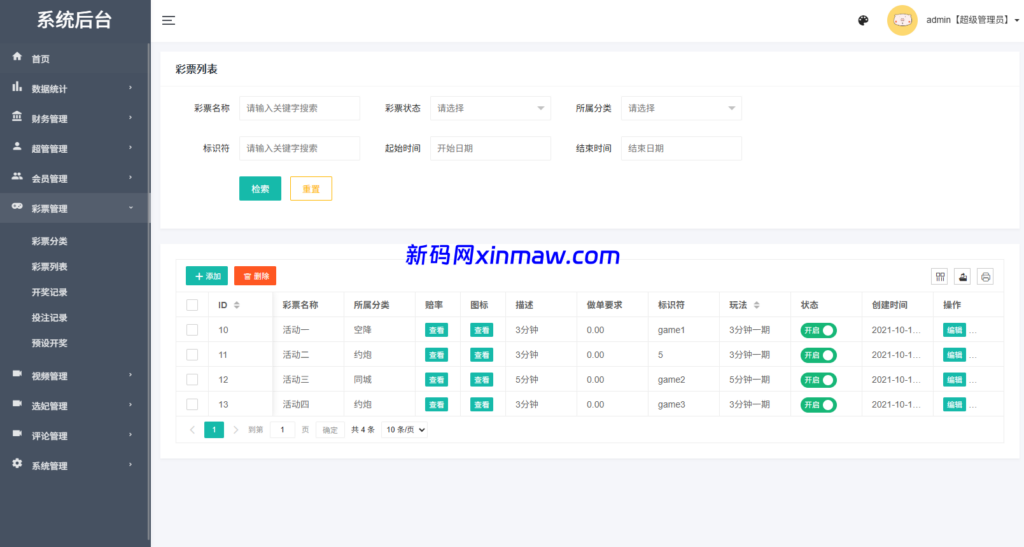The image size is (1024, 547).
Task: Check the row with ID 12
Action: point(192,379)
